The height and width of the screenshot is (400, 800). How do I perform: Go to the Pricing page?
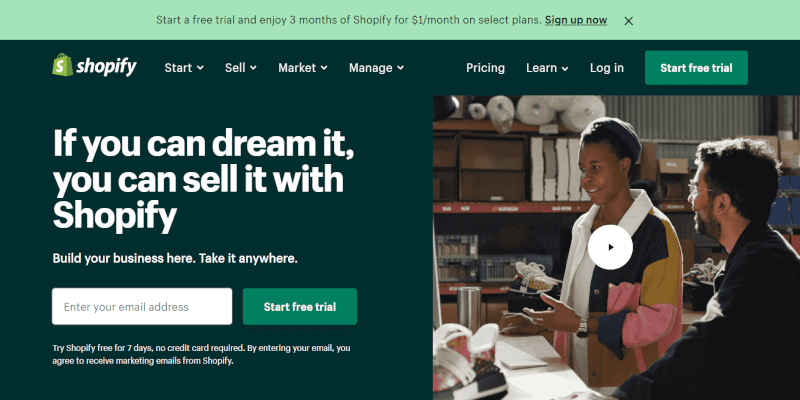(485, 68)
